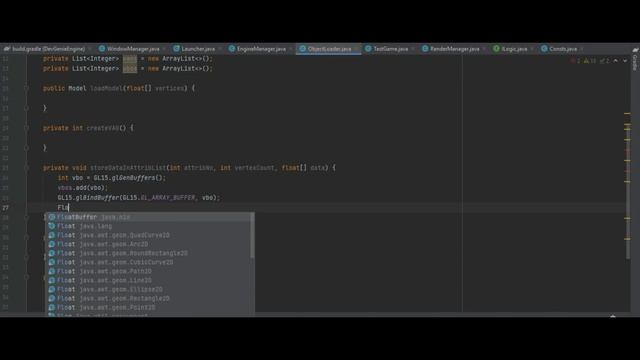The height and width of the screenshot is (360, 640).
Task: Click the vbos.add(vbo) statement
Action: (82, 188)
